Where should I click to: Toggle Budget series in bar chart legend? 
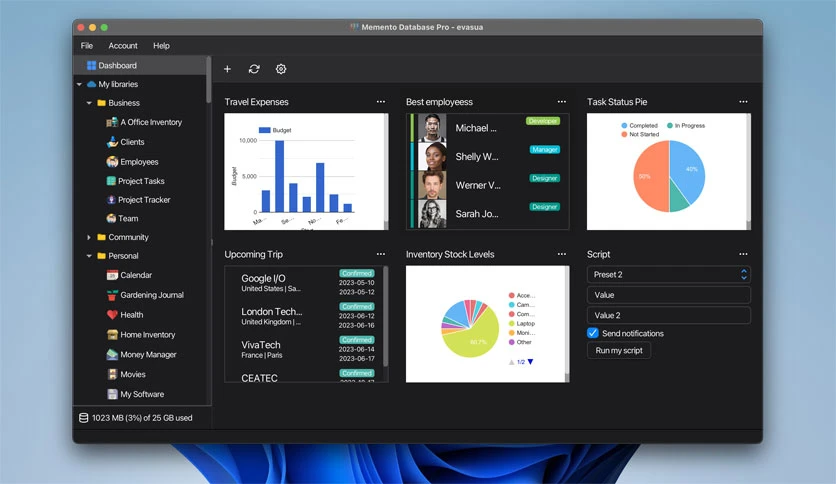(x=275, y=130)
